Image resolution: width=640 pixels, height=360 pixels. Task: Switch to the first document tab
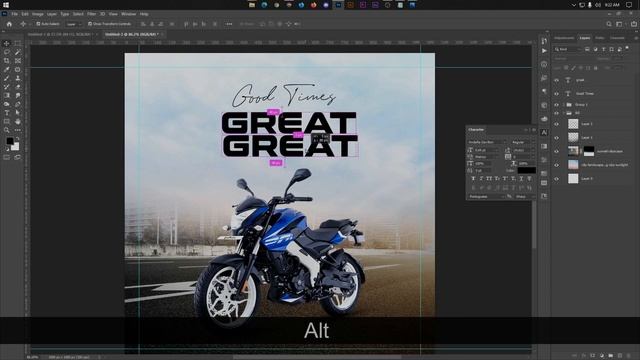(60, 34)
